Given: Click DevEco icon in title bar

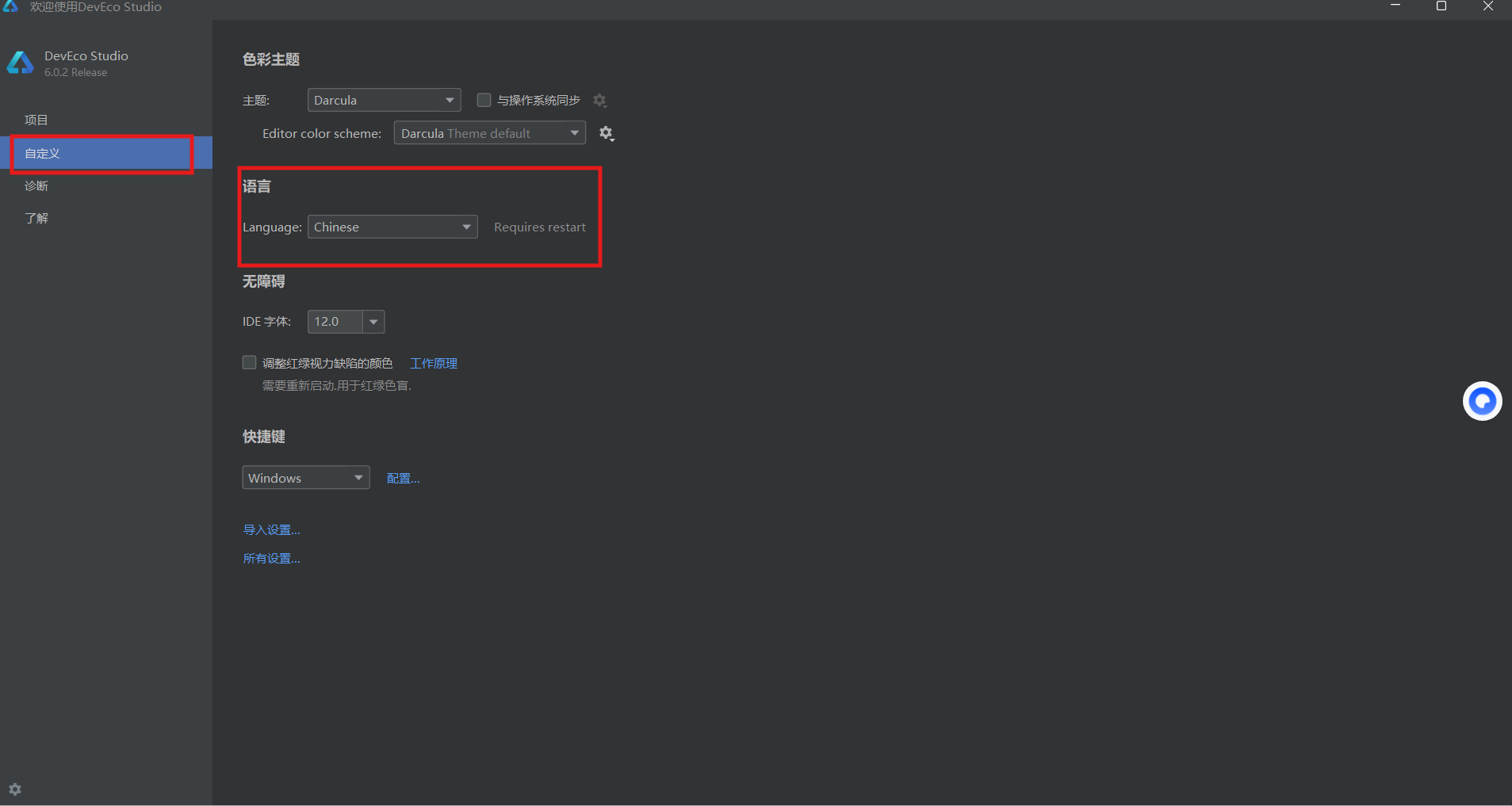Looking at the screenshot, I should [11, 6].
